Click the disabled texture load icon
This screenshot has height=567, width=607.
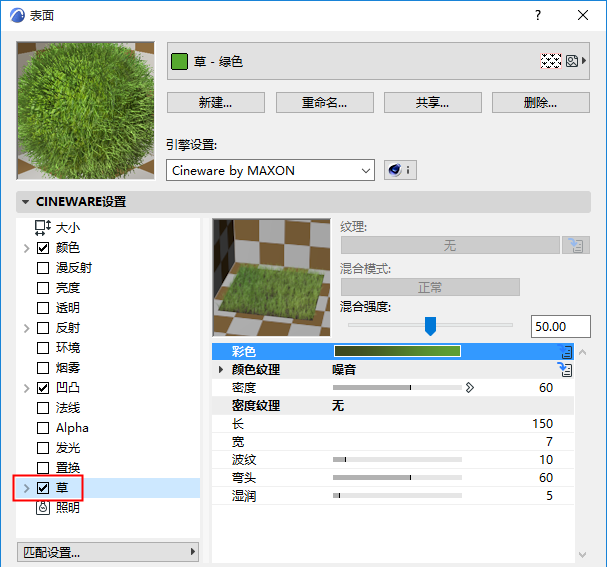[x=576, y=245]
